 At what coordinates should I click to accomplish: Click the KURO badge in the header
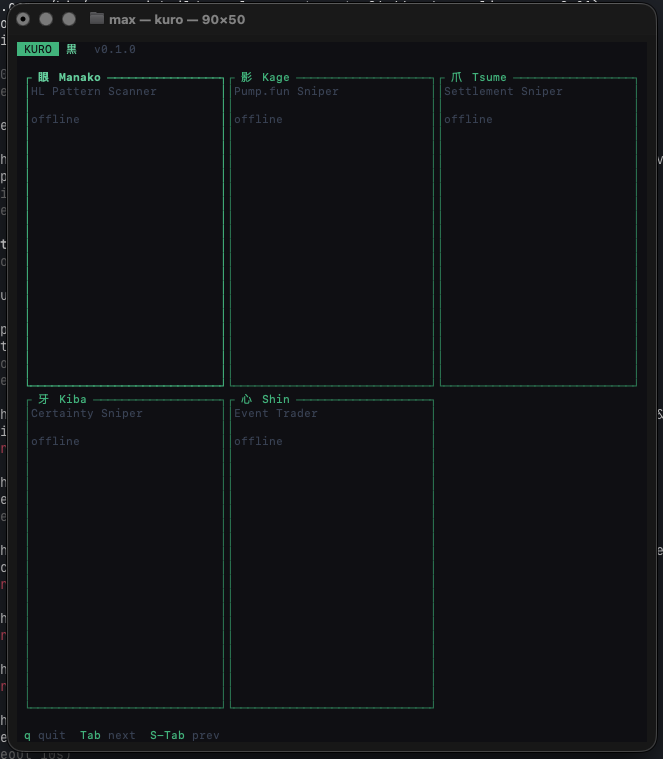(38, 49)
